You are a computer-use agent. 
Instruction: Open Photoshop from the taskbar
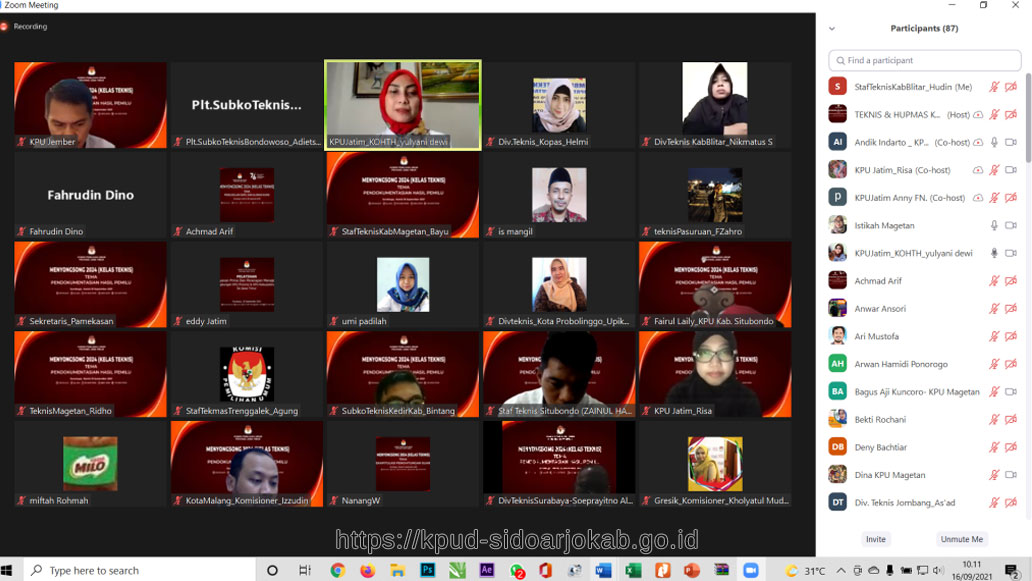click(427, 570)
